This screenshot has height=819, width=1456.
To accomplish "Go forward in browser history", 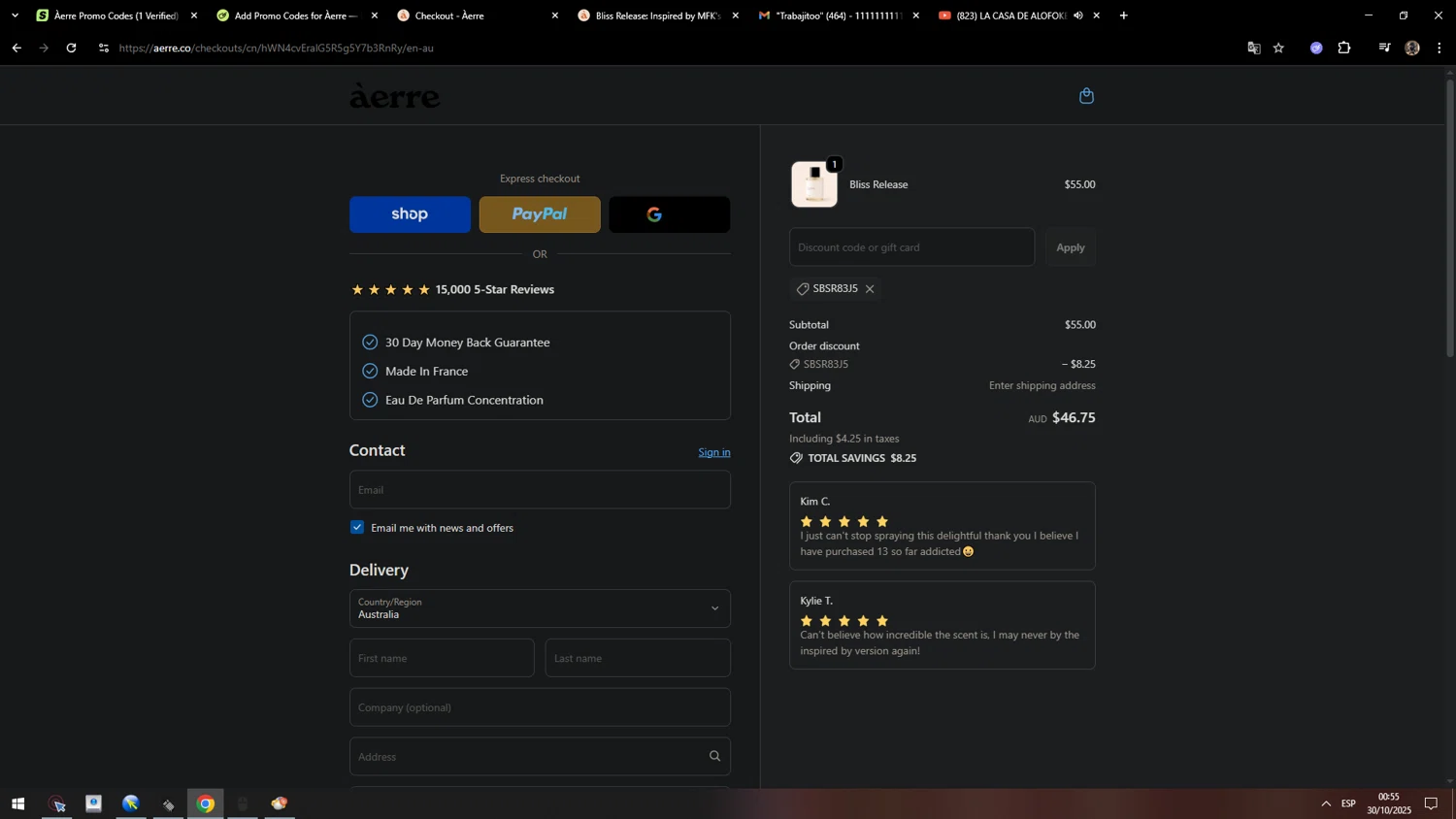I will tap(44, 48).
